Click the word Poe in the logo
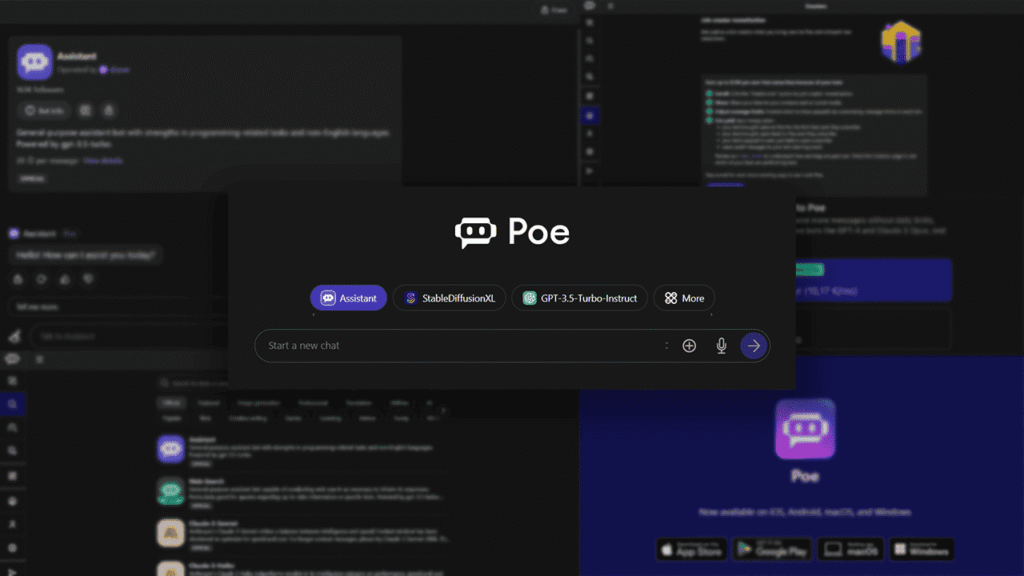1024x576 pixels. click(539, 232)
